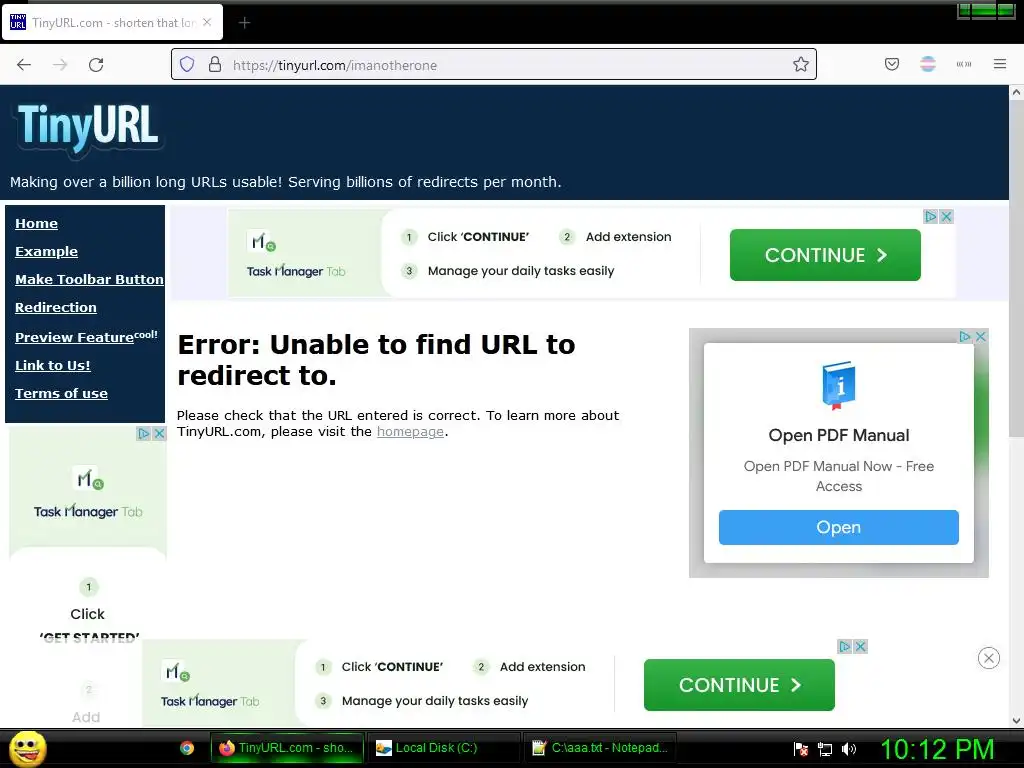Screen dimensions: 1024x768
Task: Dismiss the bottom overlay with circled X
Action: click(x=989, y=658)
